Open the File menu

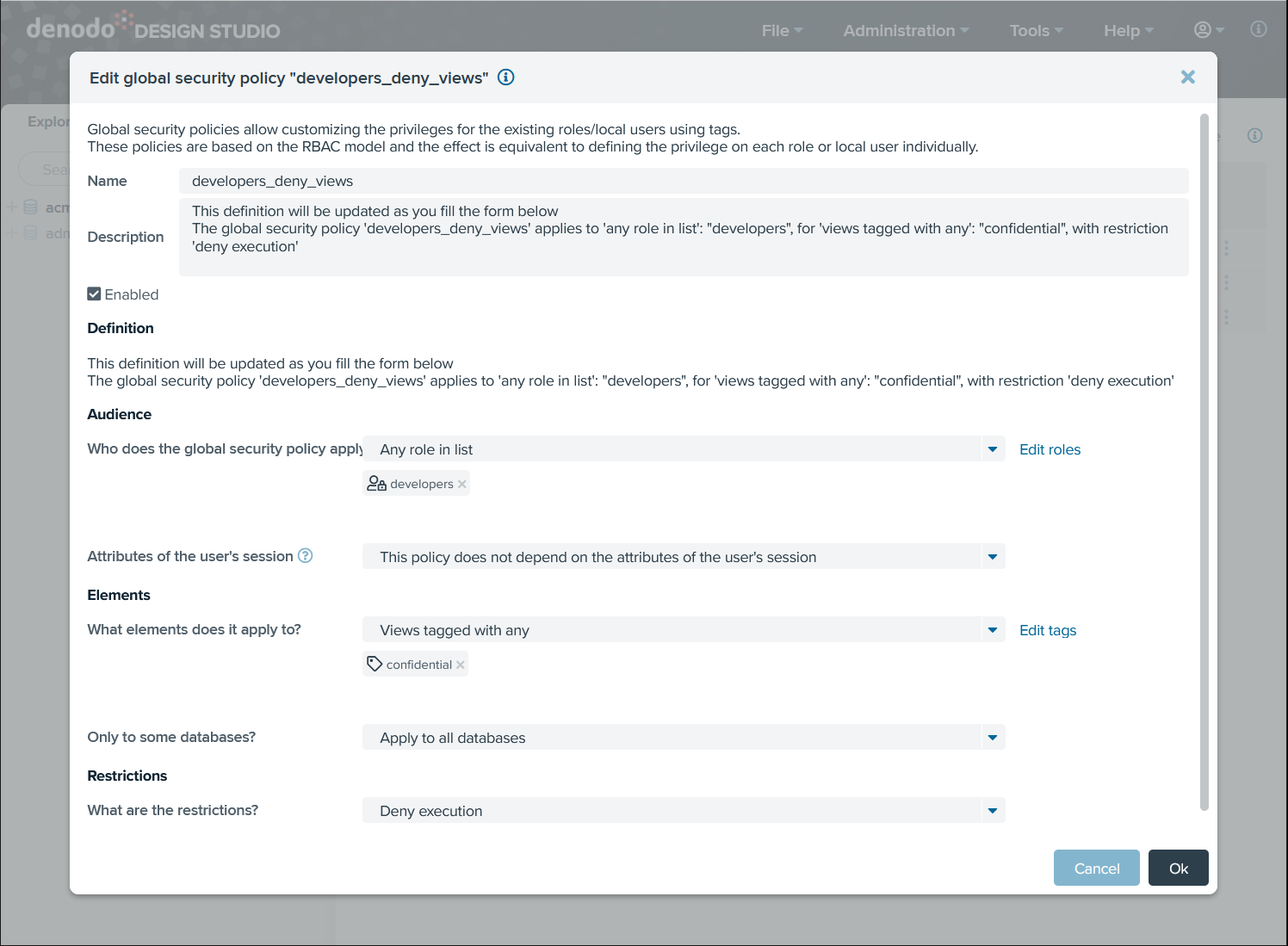point(782,31)
